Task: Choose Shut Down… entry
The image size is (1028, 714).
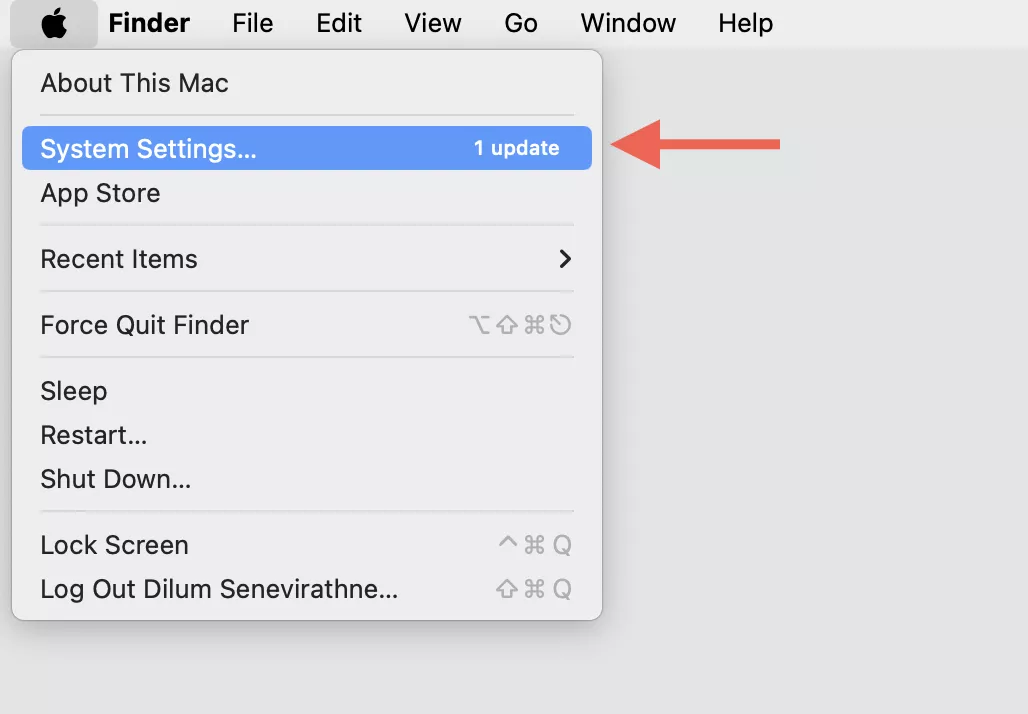Action: point(307,479)
